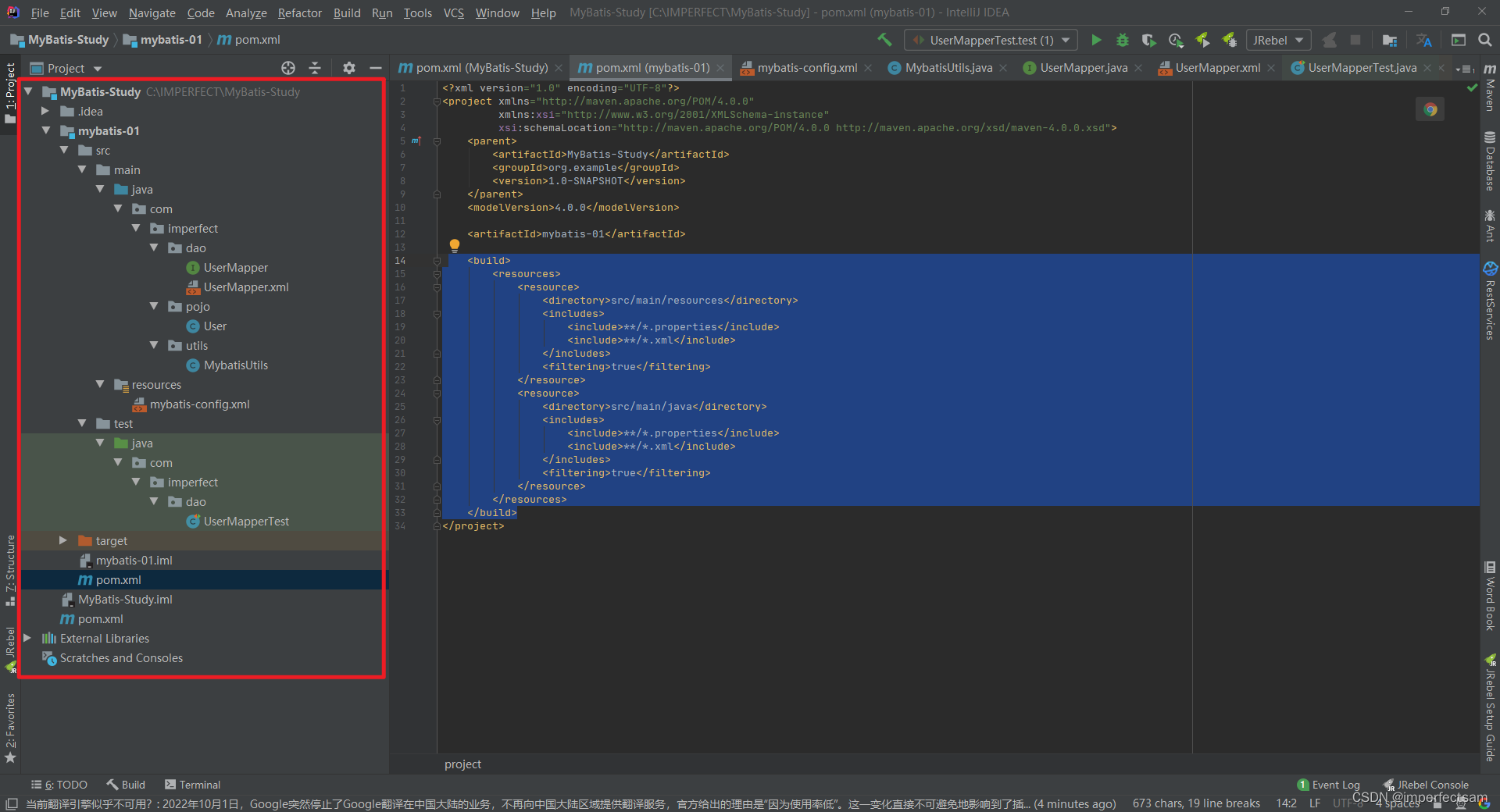Click the Chrome browser preview icon in editor

(x=1430, y=109)
